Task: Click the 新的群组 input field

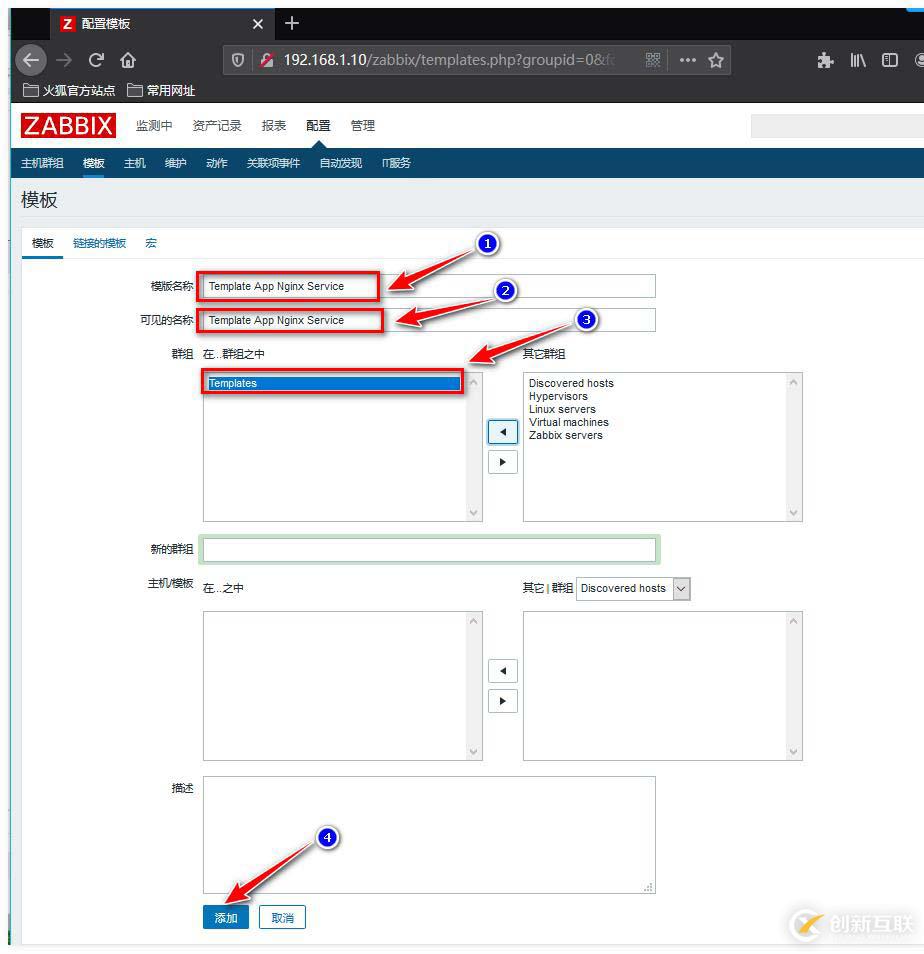Action: (x=429, y=550)
